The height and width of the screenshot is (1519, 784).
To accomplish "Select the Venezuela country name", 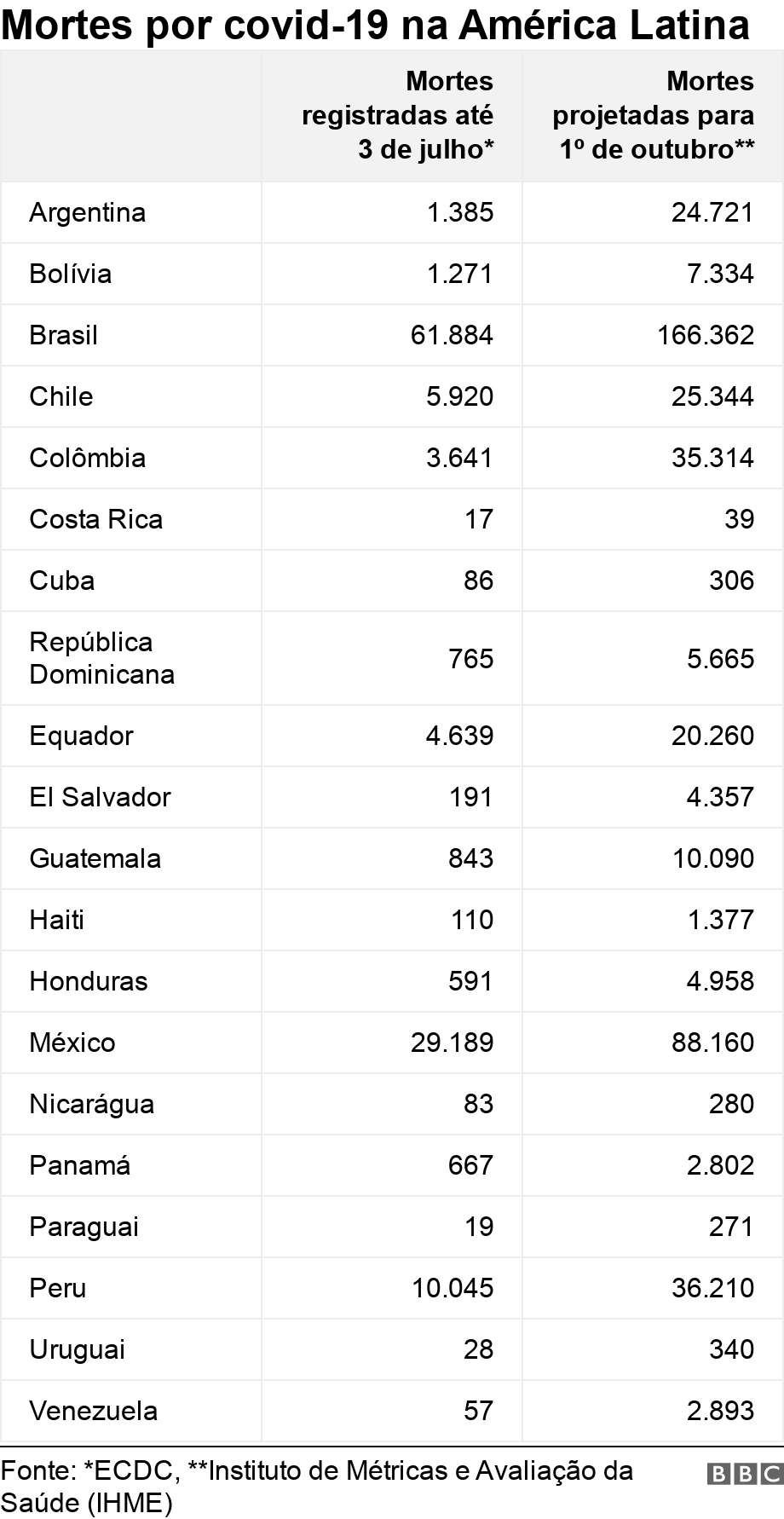I will [93, 1411].
